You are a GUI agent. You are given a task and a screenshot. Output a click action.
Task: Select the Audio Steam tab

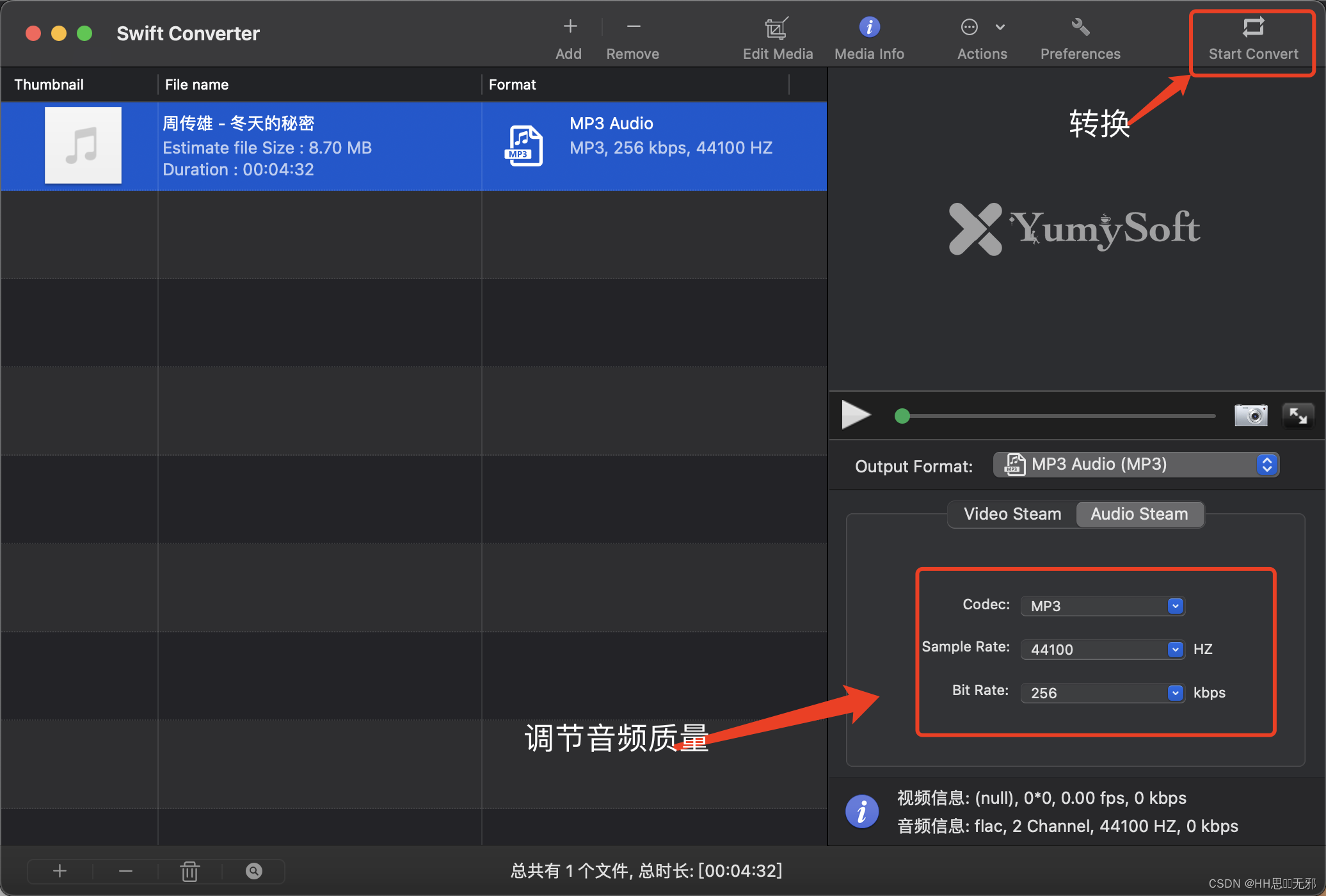click(1139, 514)
